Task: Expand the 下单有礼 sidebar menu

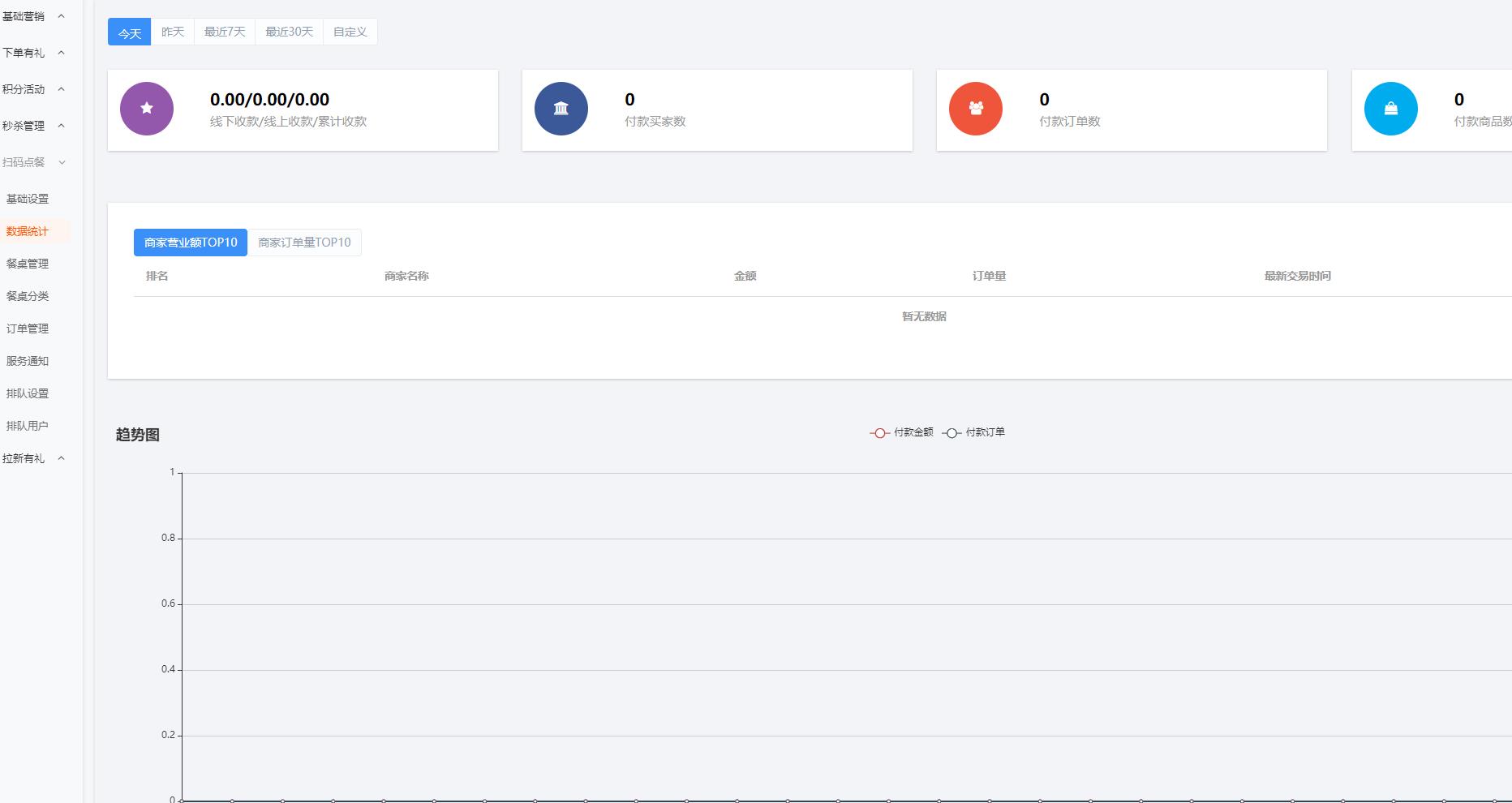Action: point(33,53)
